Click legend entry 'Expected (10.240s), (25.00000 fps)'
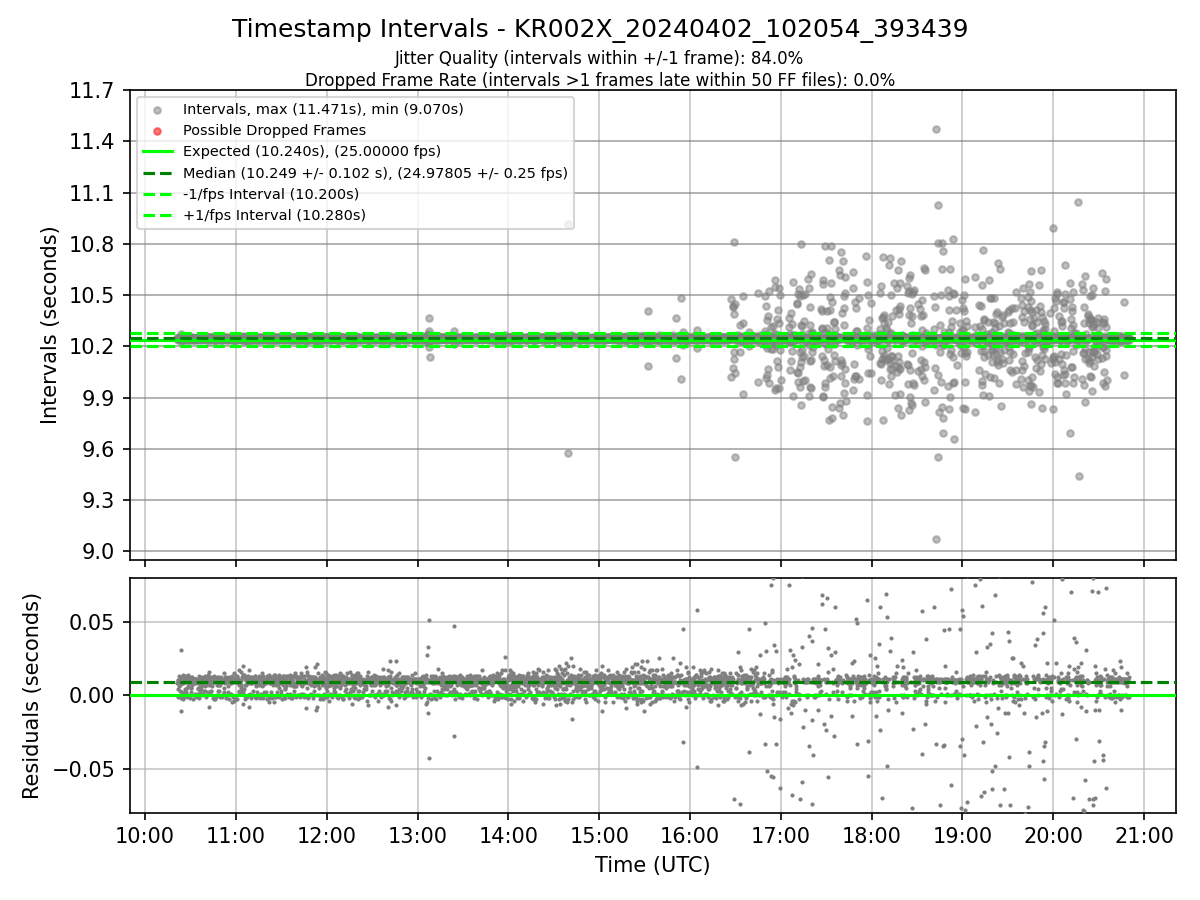Image resolution: width=1200 pixels, height=900 pixels. point(310,151)
